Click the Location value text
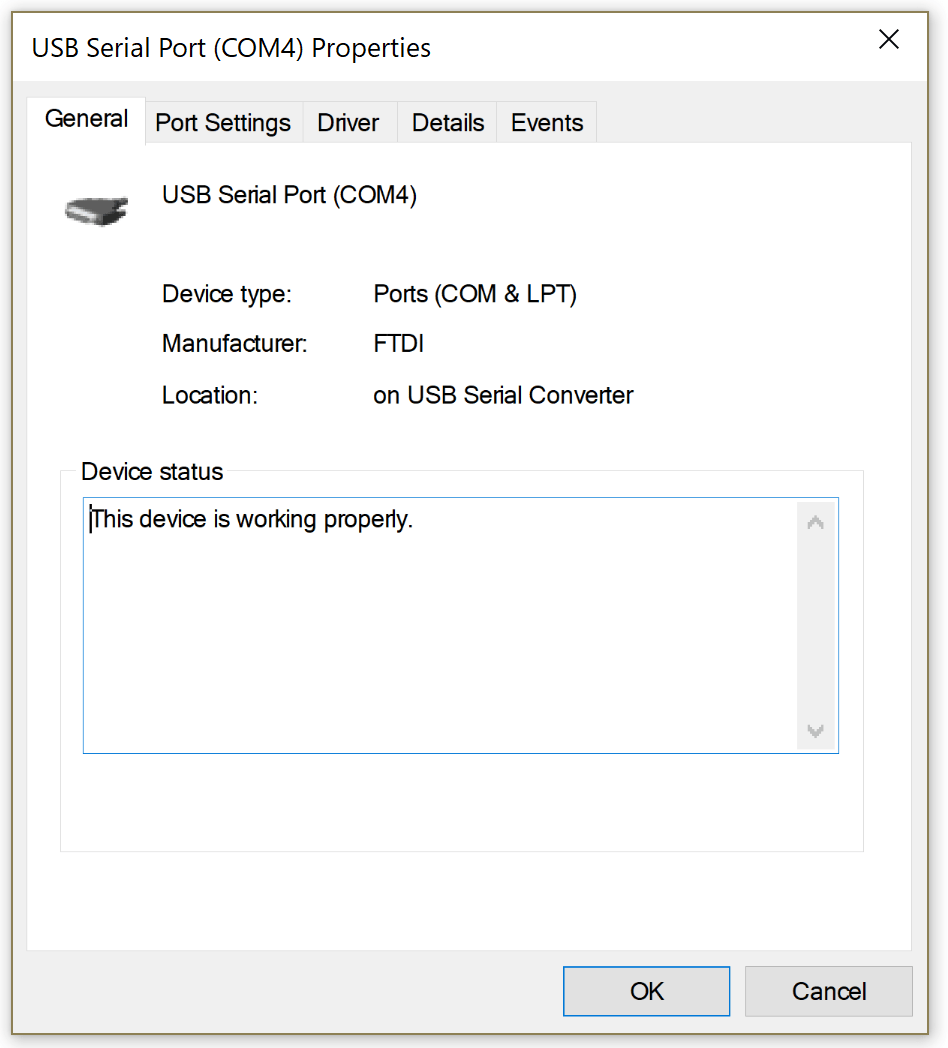Image resolution: width=948 pixels, height=1048 pixels. 503,395
